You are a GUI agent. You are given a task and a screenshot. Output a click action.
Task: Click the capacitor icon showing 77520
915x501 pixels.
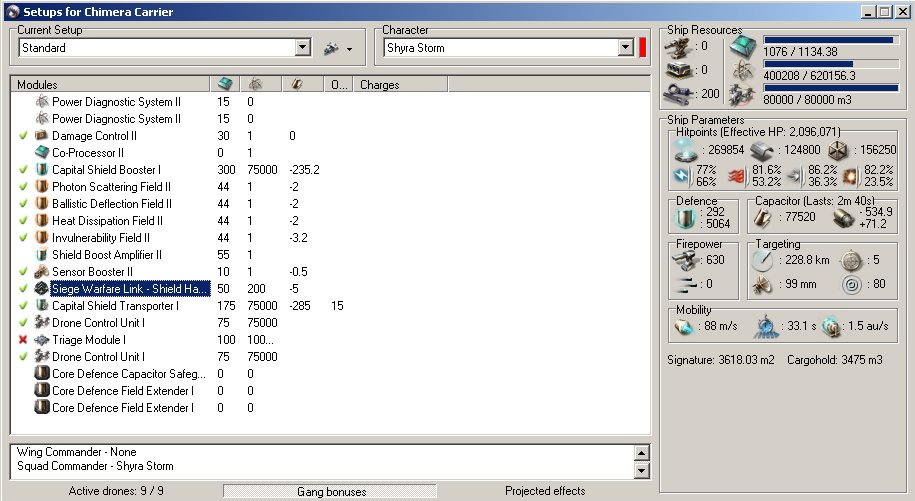point(763,218)
